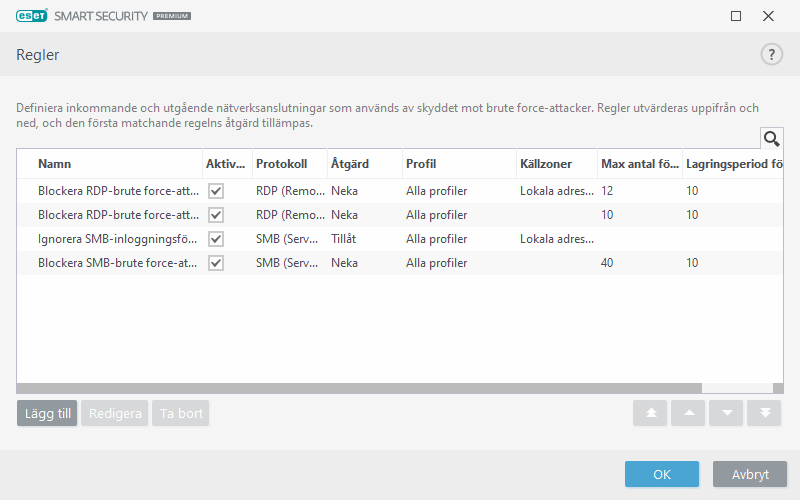
Task: Sort by the Källzoner column header
Action: coord(545,164)
